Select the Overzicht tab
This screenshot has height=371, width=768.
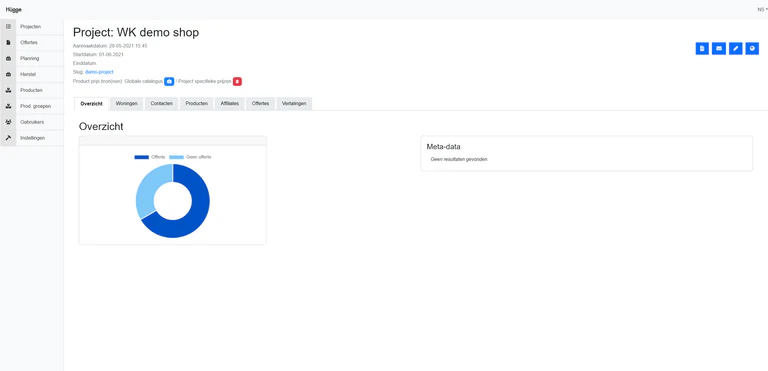click(x=91, y=104)
